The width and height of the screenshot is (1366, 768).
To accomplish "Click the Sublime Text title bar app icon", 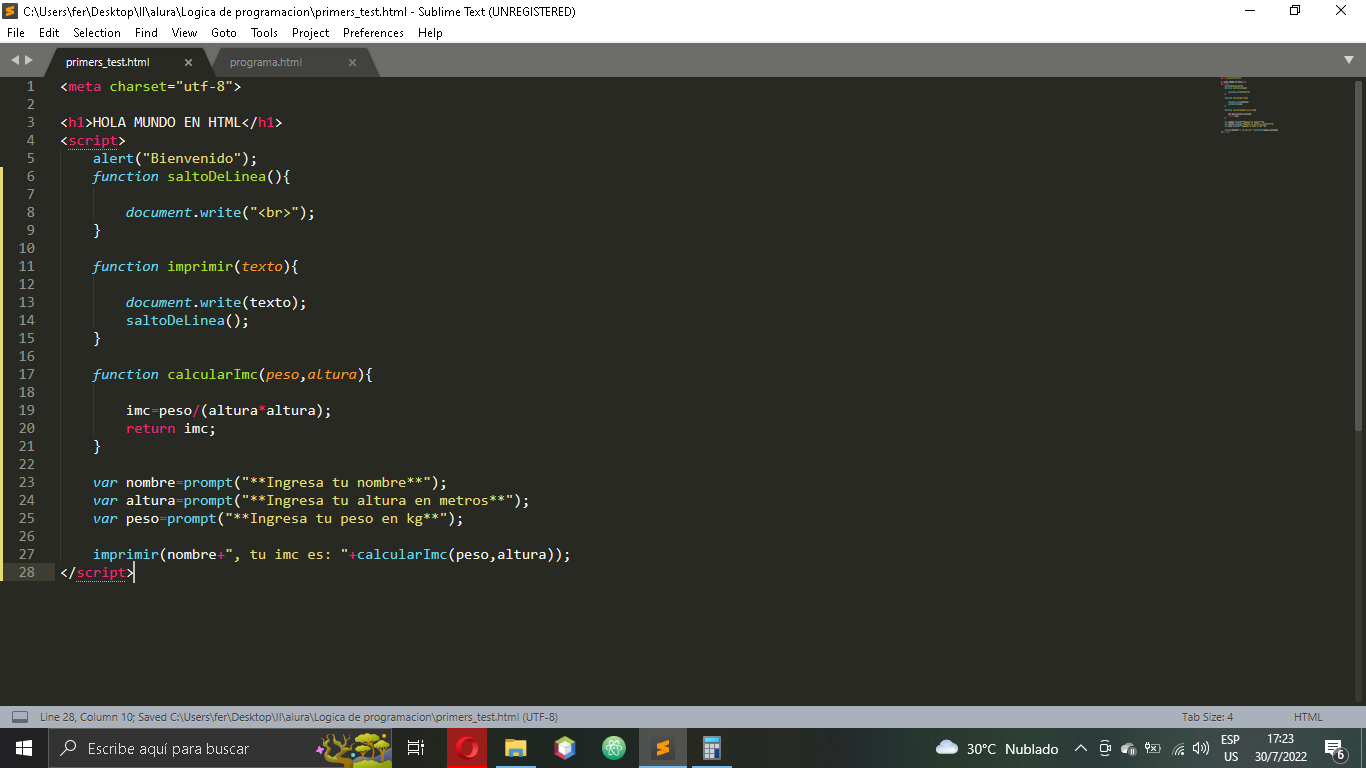I will pos(11,11).
